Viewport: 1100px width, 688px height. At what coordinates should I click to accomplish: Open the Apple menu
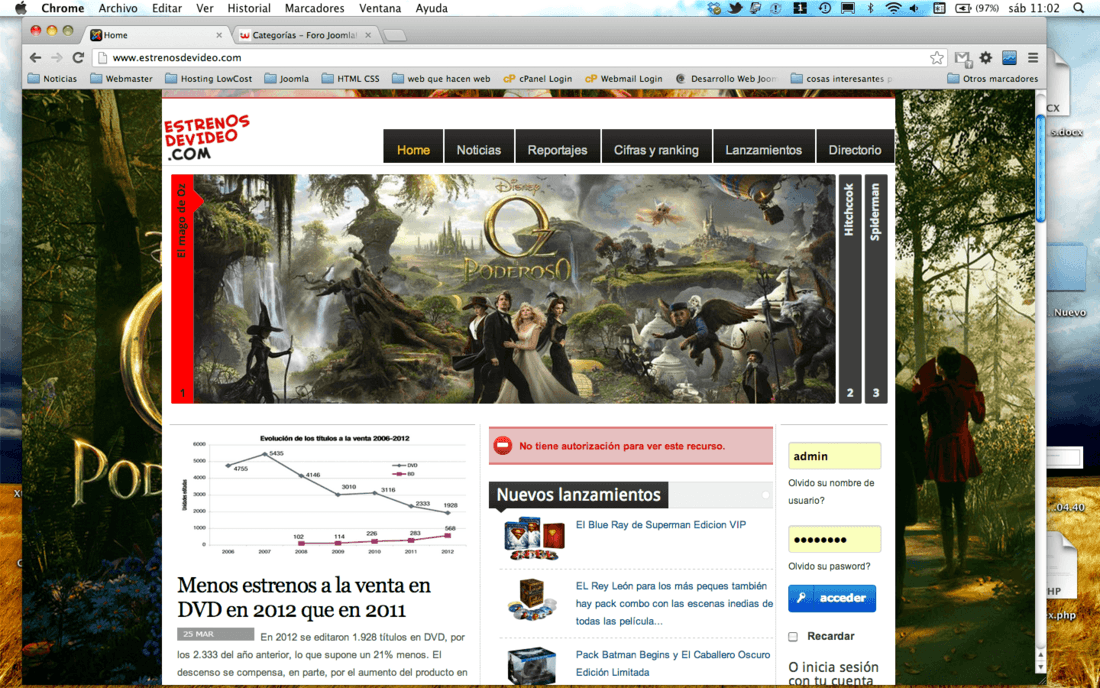pos(20,8)
